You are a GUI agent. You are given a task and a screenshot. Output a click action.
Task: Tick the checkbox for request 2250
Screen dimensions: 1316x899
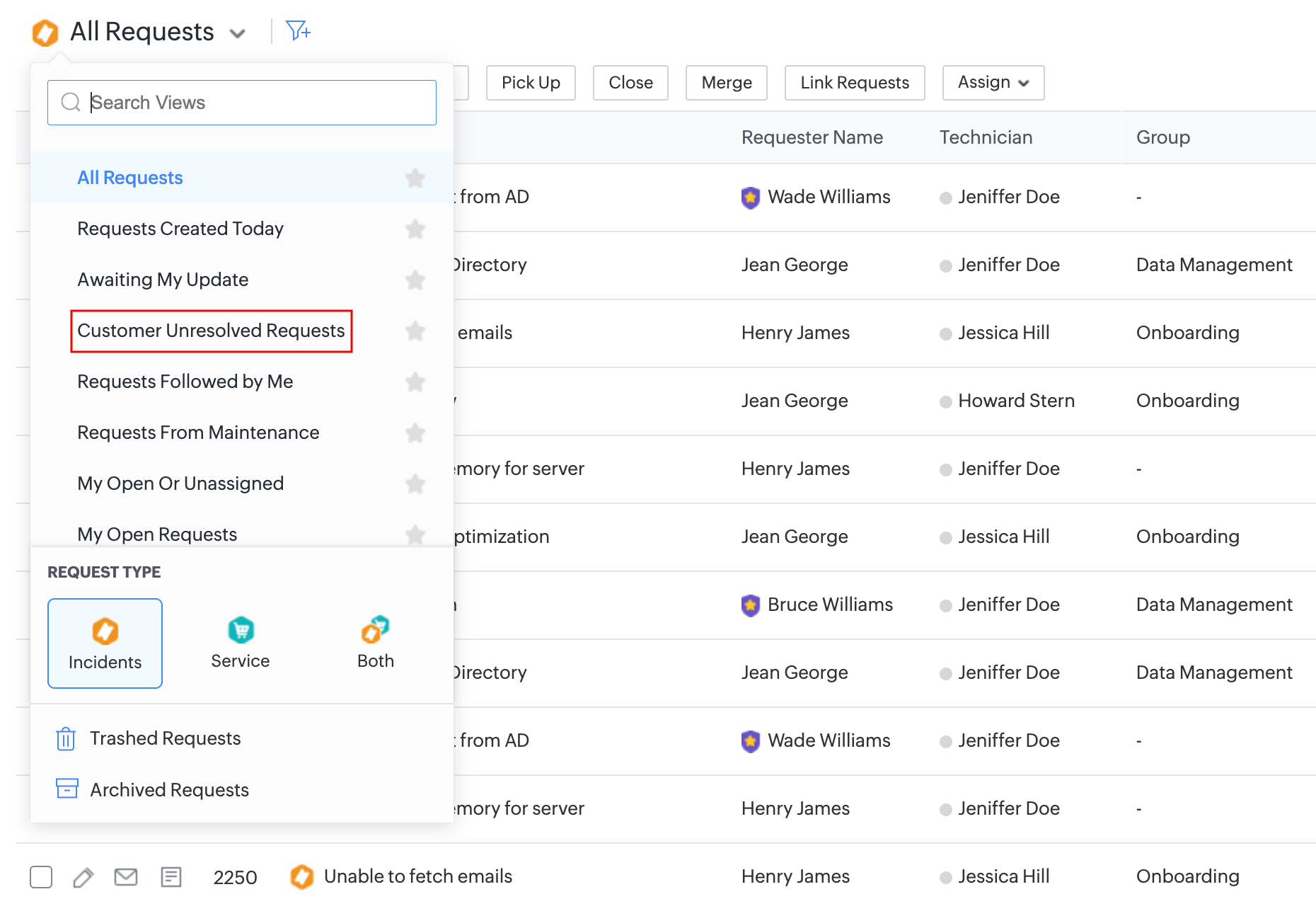(41, 877)
